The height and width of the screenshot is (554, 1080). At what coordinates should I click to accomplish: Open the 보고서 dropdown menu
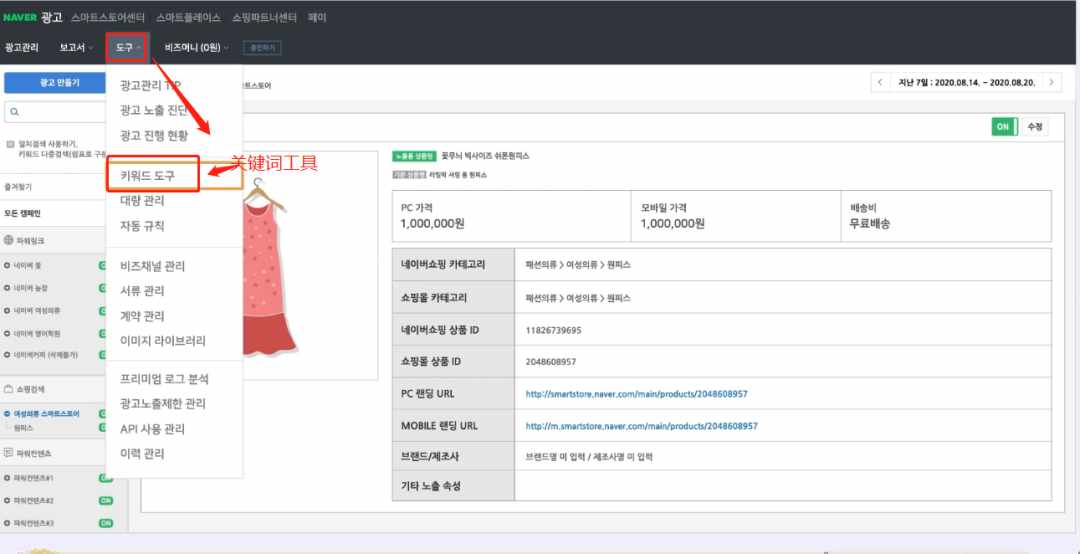tap(76, 48)
